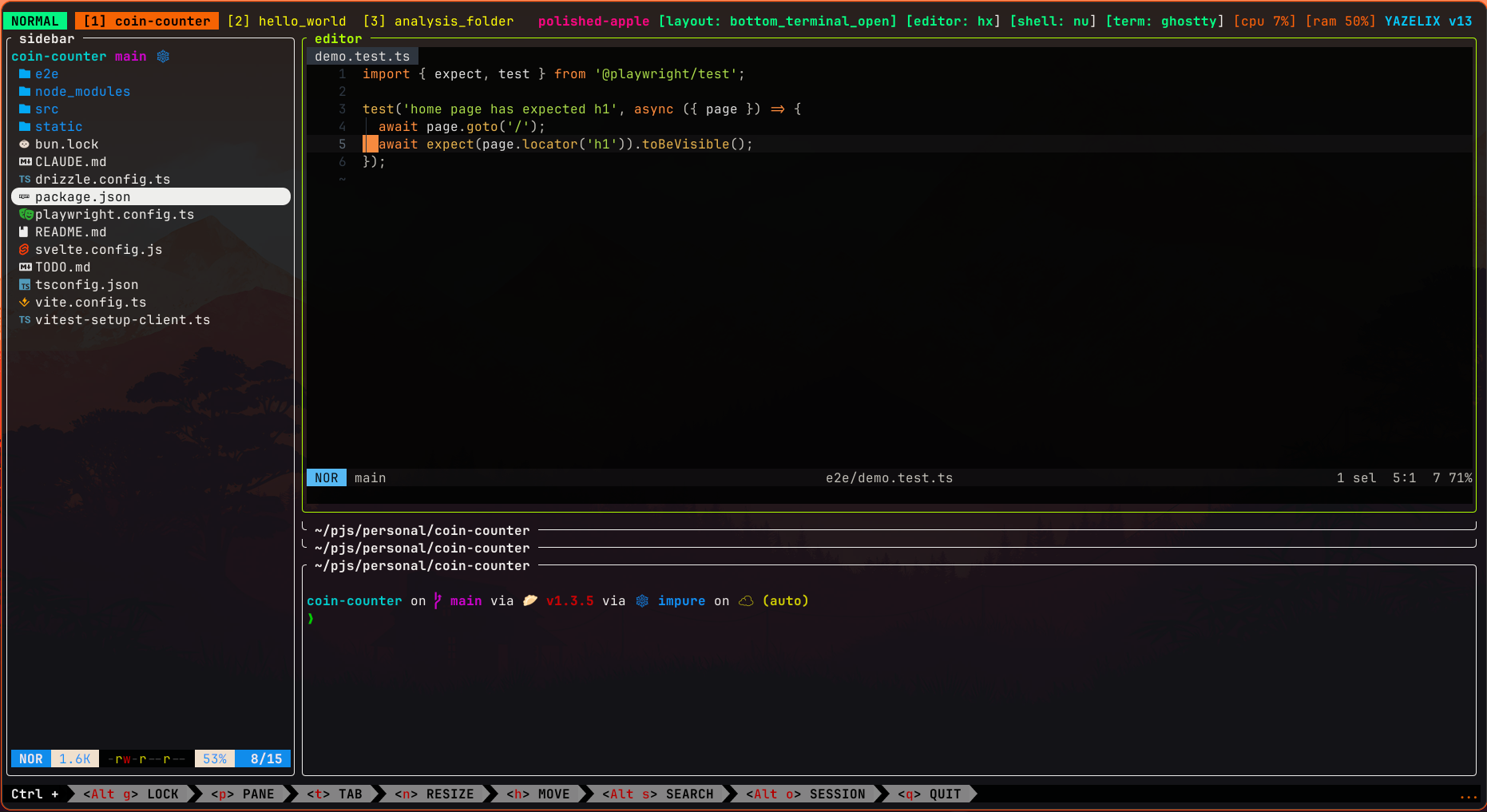This screenshot has width=1487, height=812.
Task: Click the TS icon beside drizzle.config.ts
Action: pos(25,180)
